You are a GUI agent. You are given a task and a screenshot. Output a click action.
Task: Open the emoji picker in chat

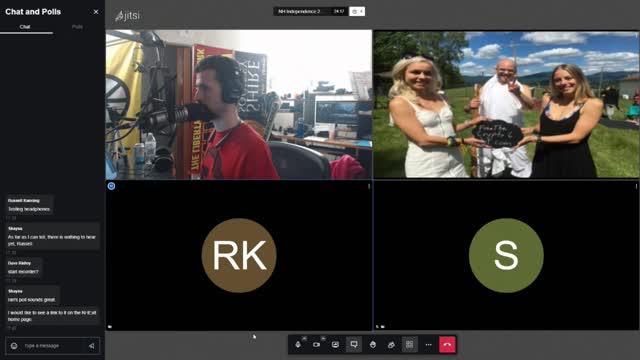click(14, 346)
